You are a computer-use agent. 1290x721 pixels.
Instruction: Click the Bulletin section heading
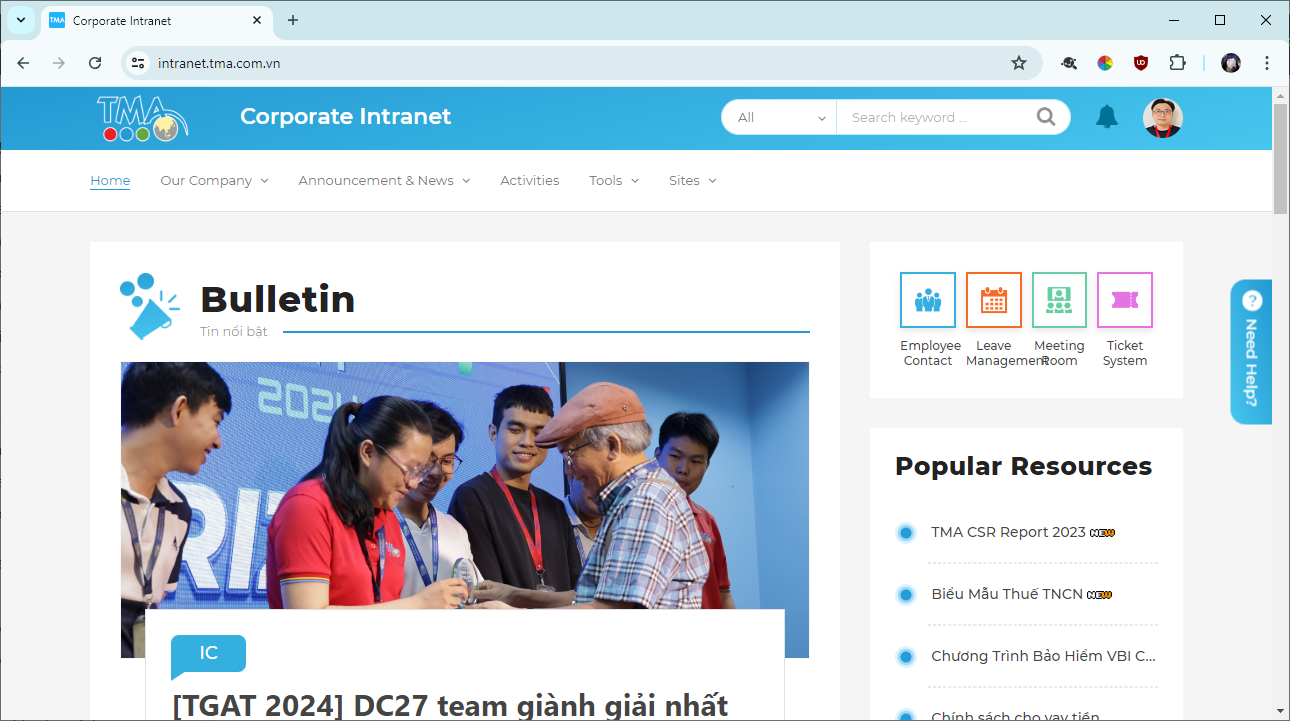point(278,299)
